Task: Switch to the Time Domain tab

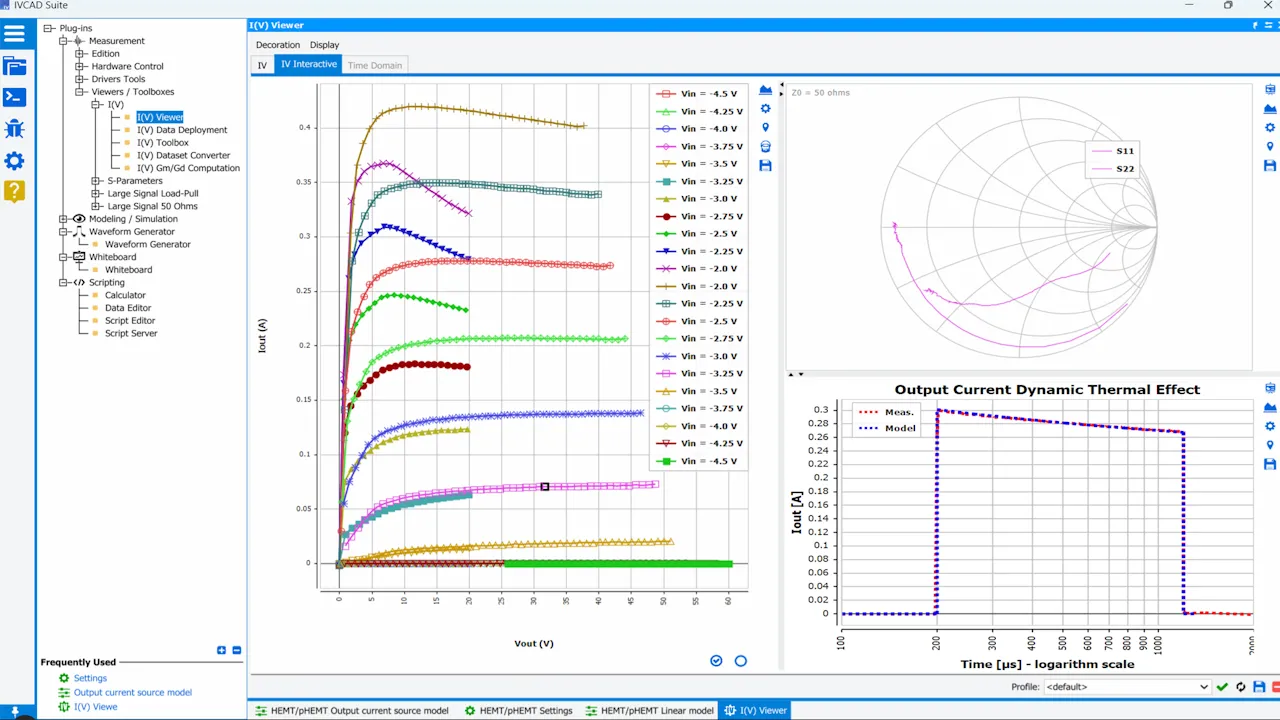Action: coord(374,64)
